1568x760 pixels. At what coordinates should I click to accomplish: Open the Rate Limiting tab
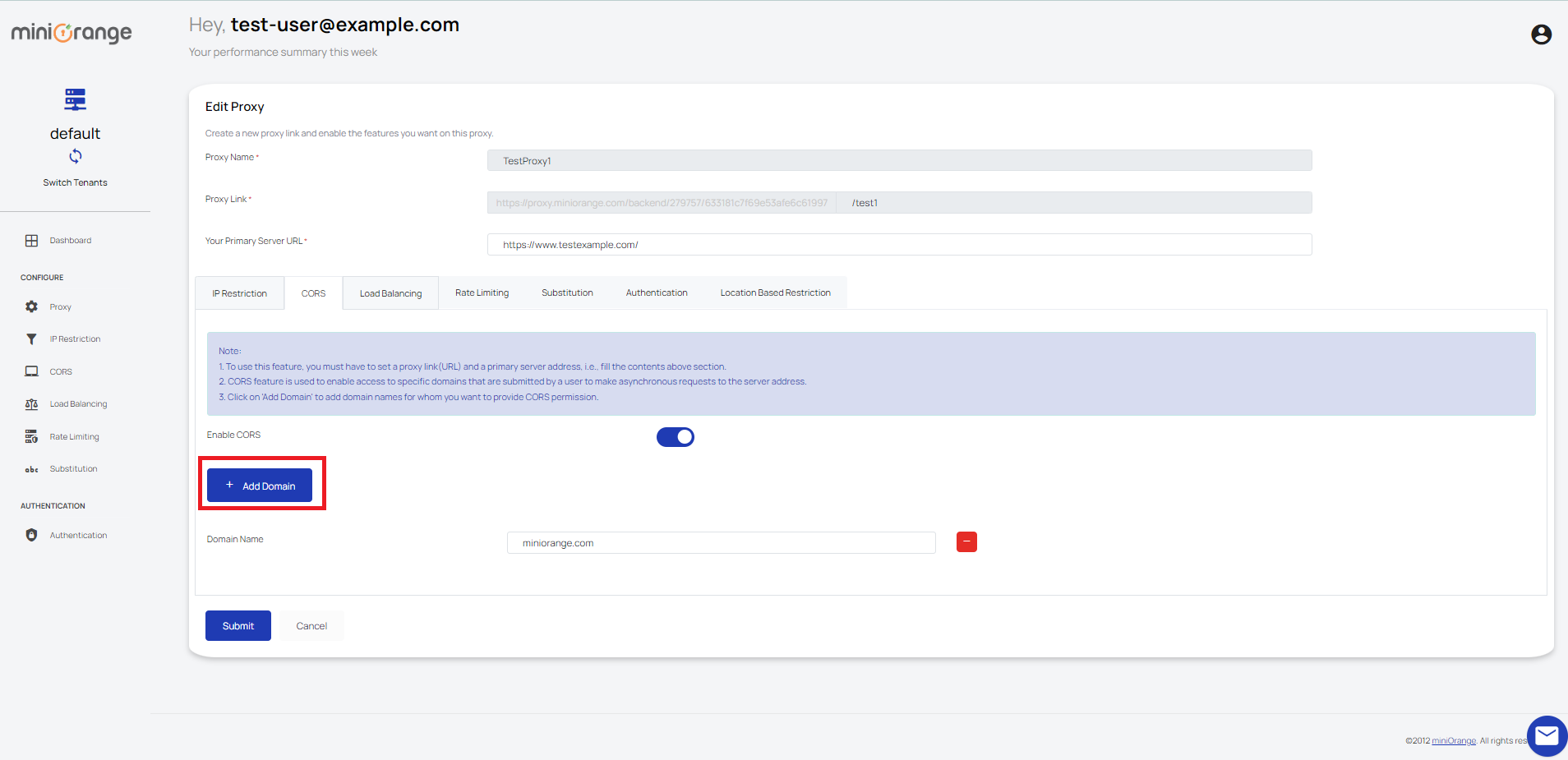tap(482, 292)
